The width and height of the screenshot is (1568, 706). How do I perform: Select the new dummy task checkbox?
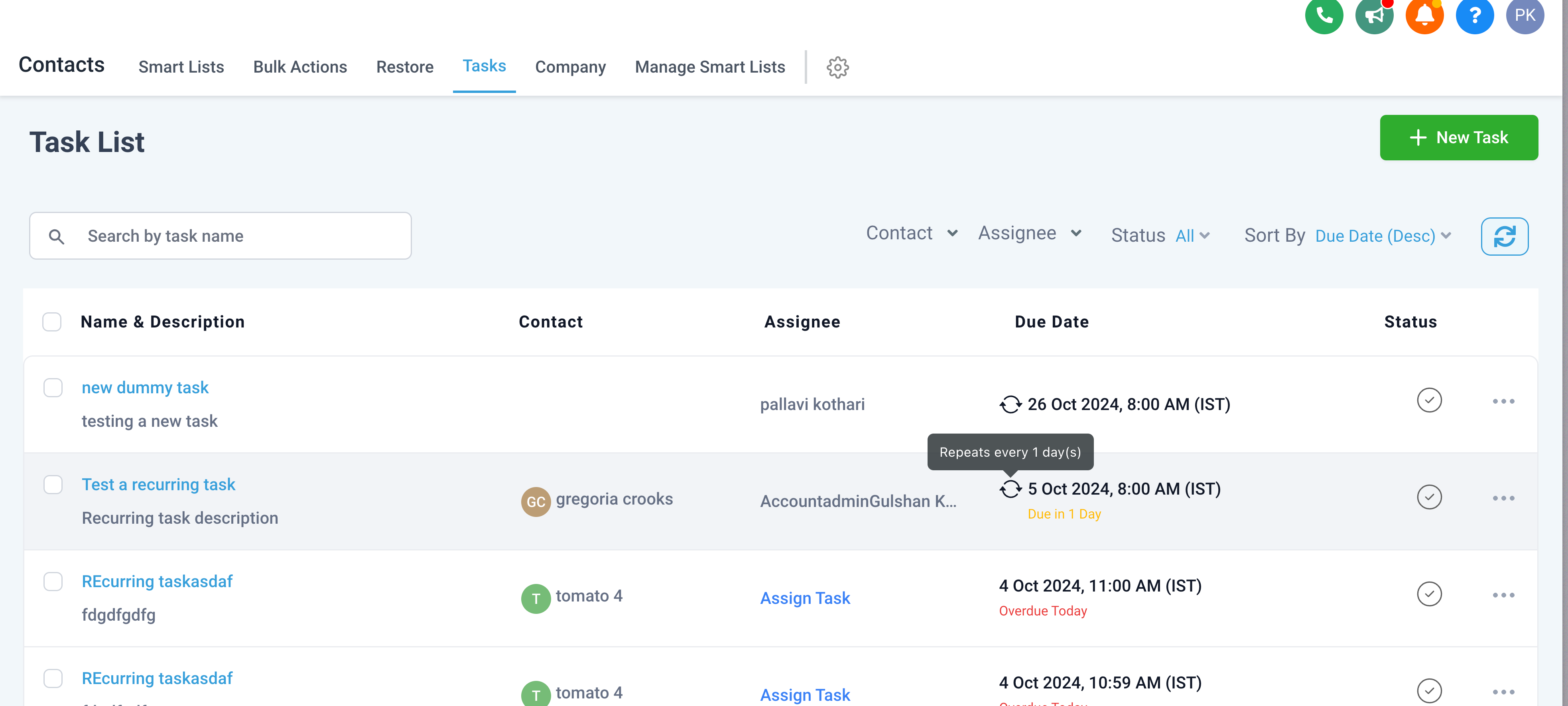[x=53, y=388]
